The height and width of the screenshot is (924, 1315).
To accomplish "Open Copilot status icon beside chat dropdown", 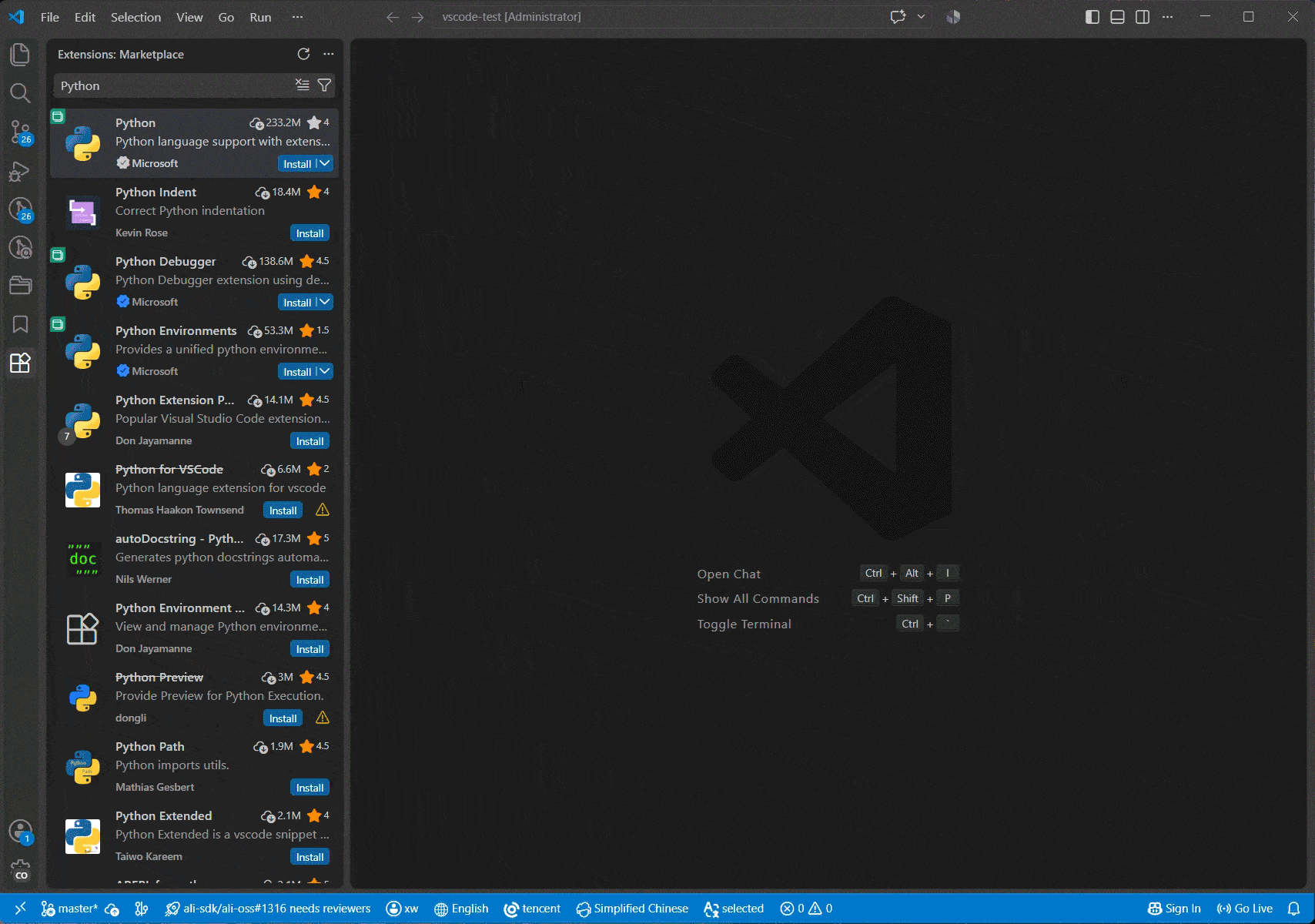I will pos(953,17).
